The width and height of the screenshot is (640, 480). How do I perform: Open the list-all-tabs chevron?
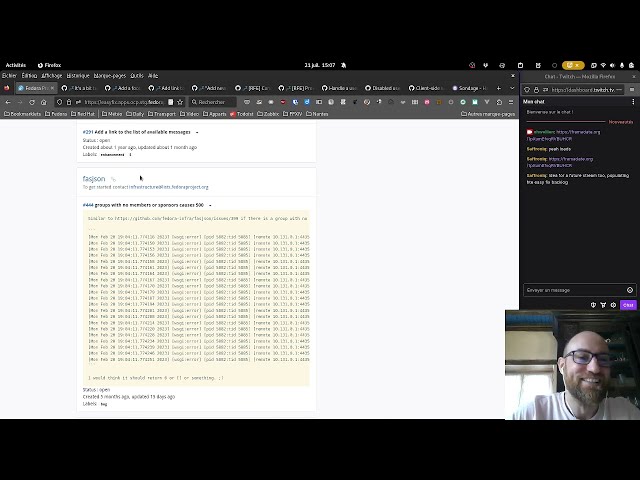coord(512,88)
